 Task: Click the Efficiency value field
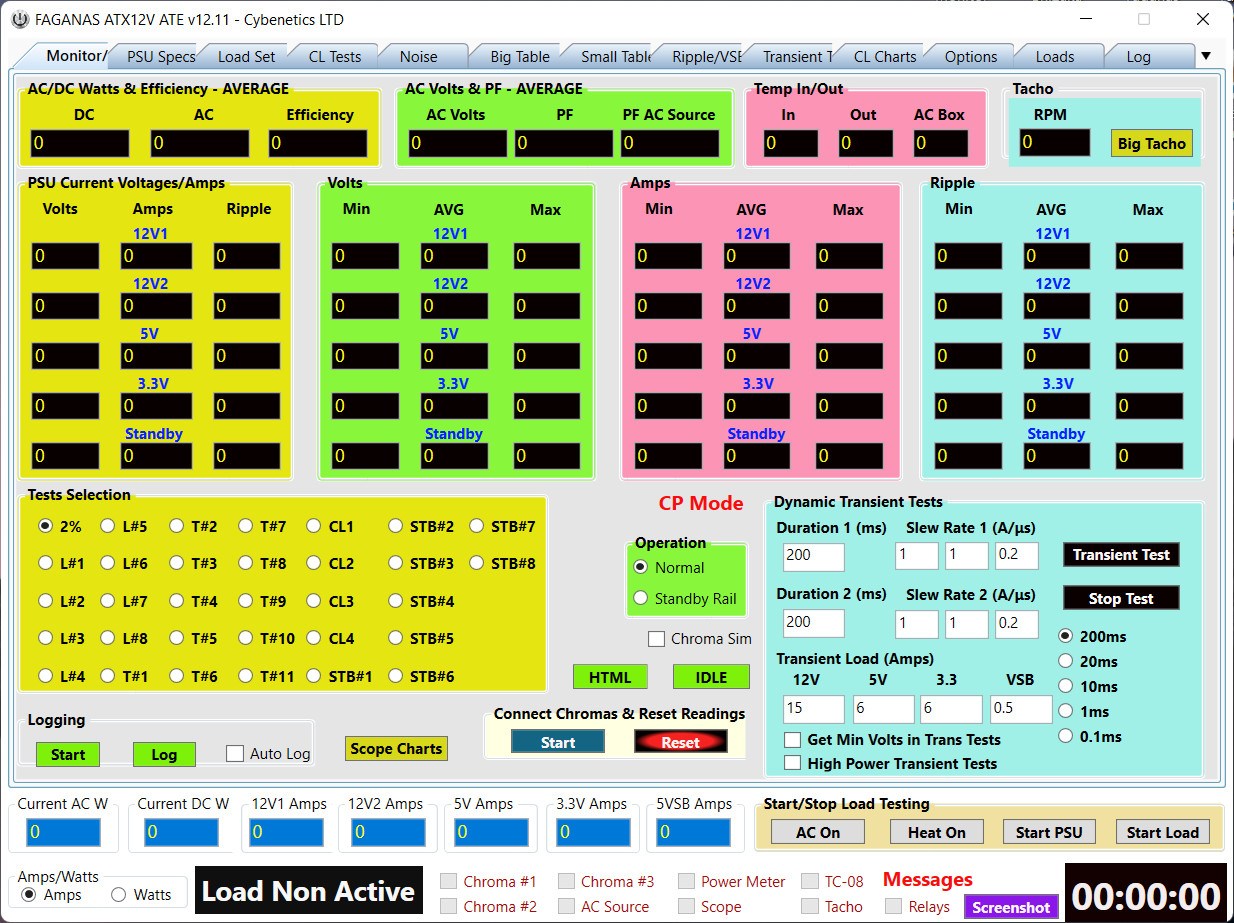319,143
